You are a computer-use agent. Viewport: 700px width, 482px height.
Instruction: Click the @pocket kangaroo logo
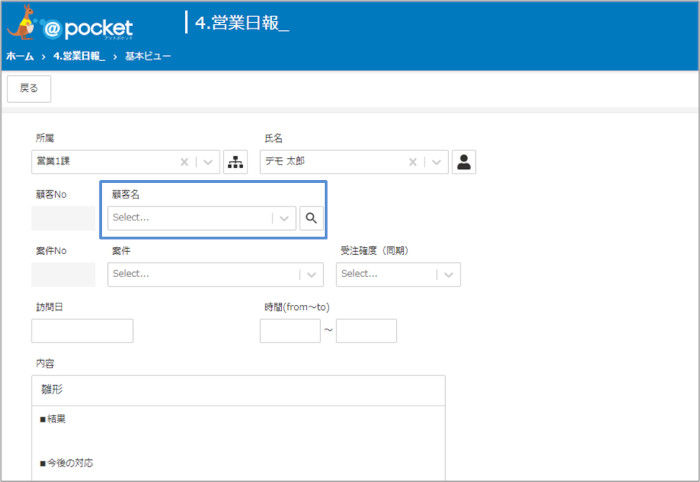coord(70,24)
